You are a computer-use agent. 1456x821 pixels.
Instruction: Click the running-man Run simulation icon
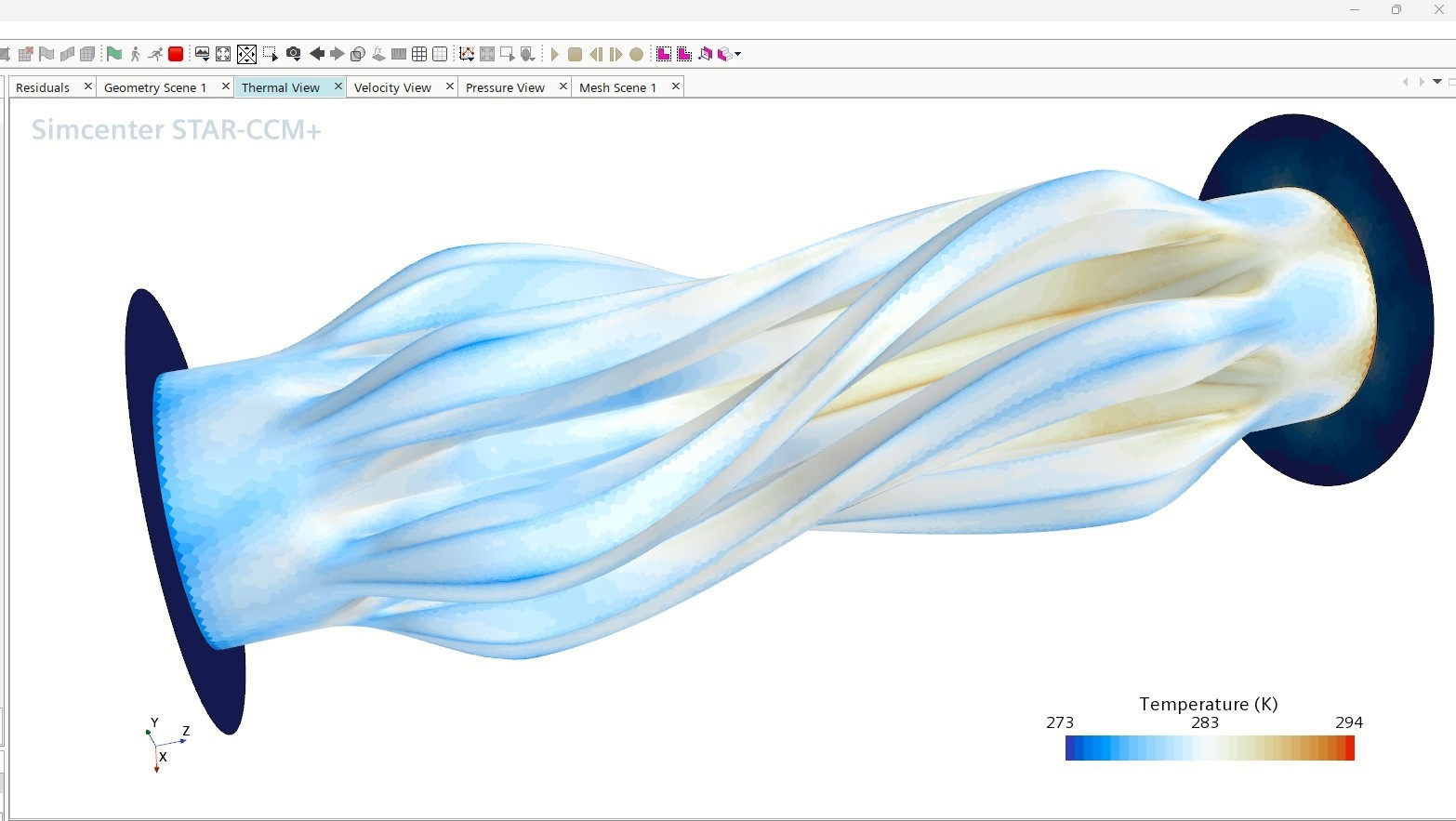tap(154, 54)
